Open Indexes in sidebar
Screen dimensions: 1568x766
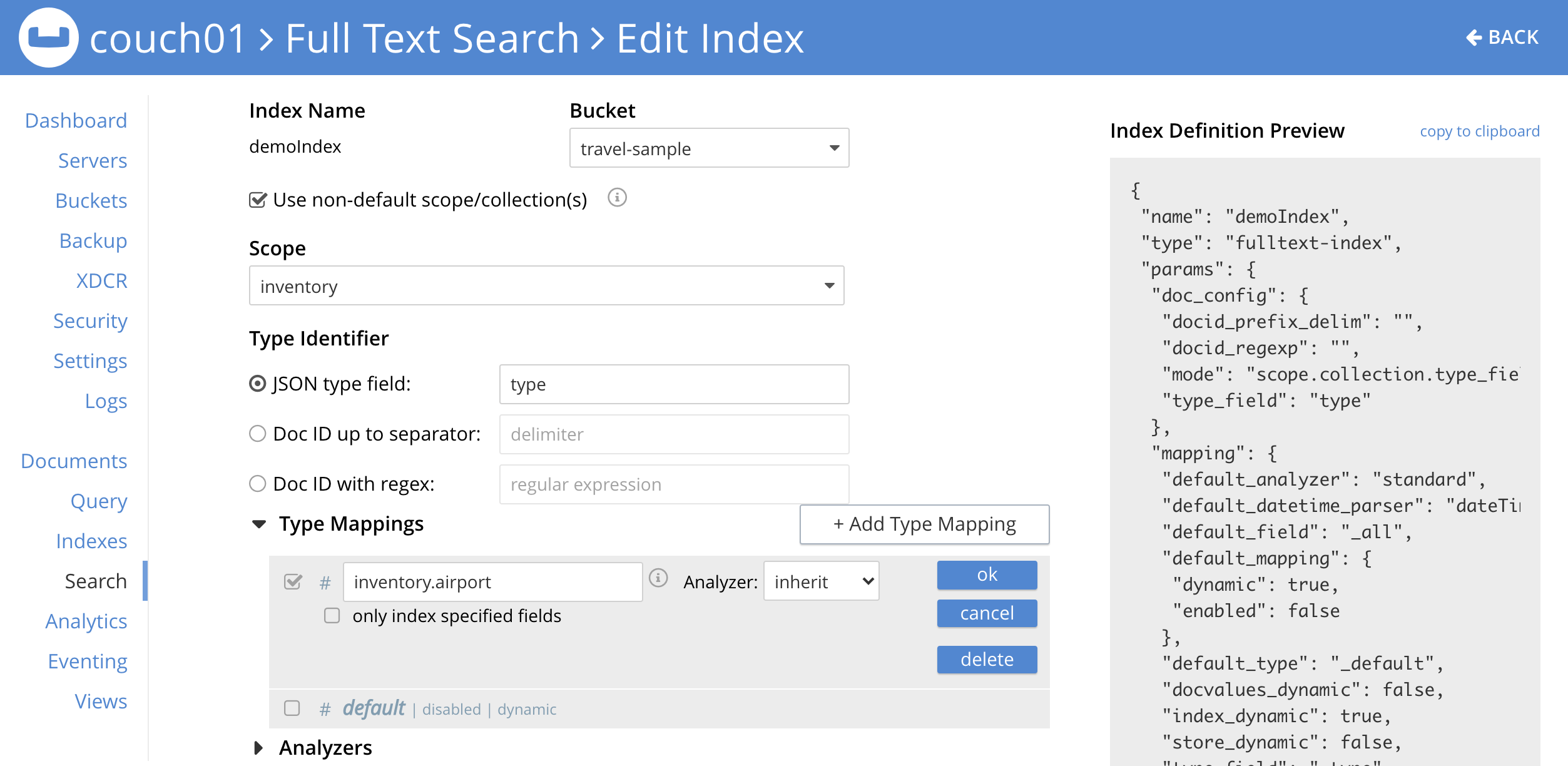pyautogui.click(x=91, y=541)
